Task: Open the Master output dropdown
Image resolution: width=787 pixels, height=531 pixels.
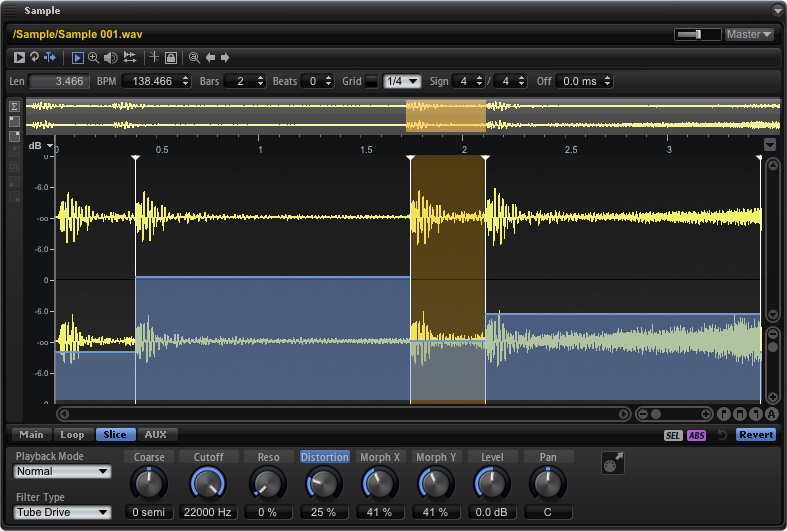Action: [x=749, y=34]
